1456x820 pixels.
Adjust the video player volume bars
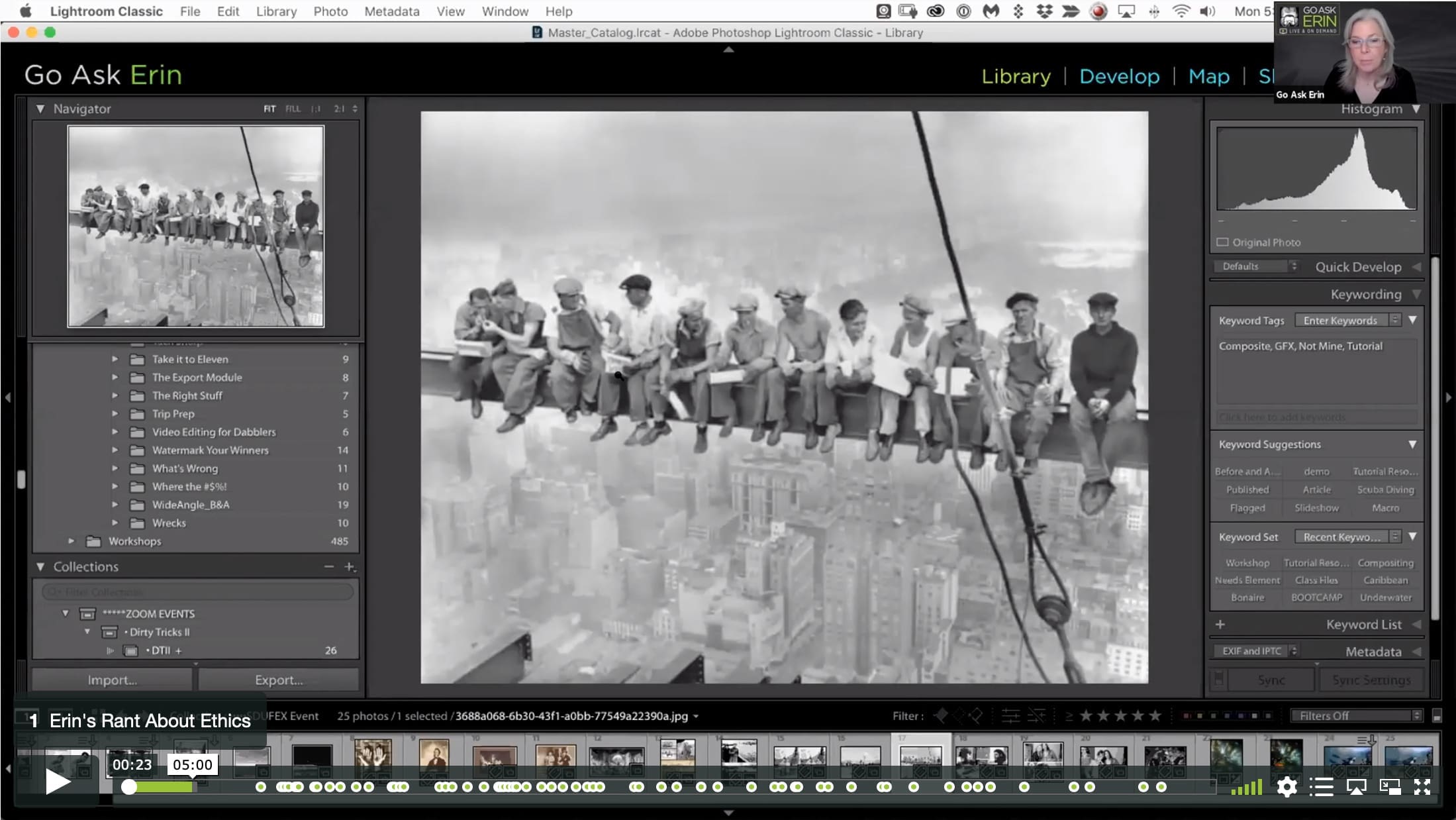click(x=1246, y=787)
